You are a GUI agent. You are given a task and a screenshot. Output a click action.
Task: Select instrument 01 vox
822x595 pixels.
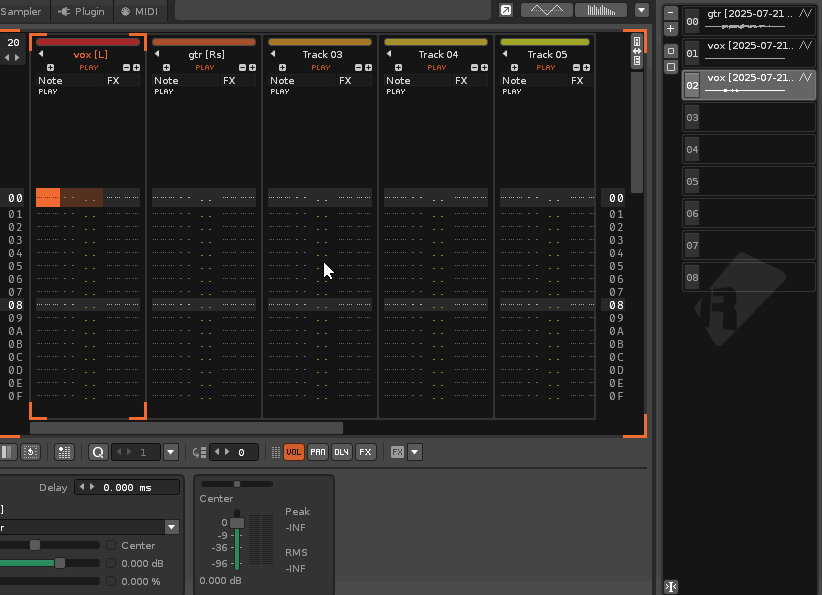749,53
